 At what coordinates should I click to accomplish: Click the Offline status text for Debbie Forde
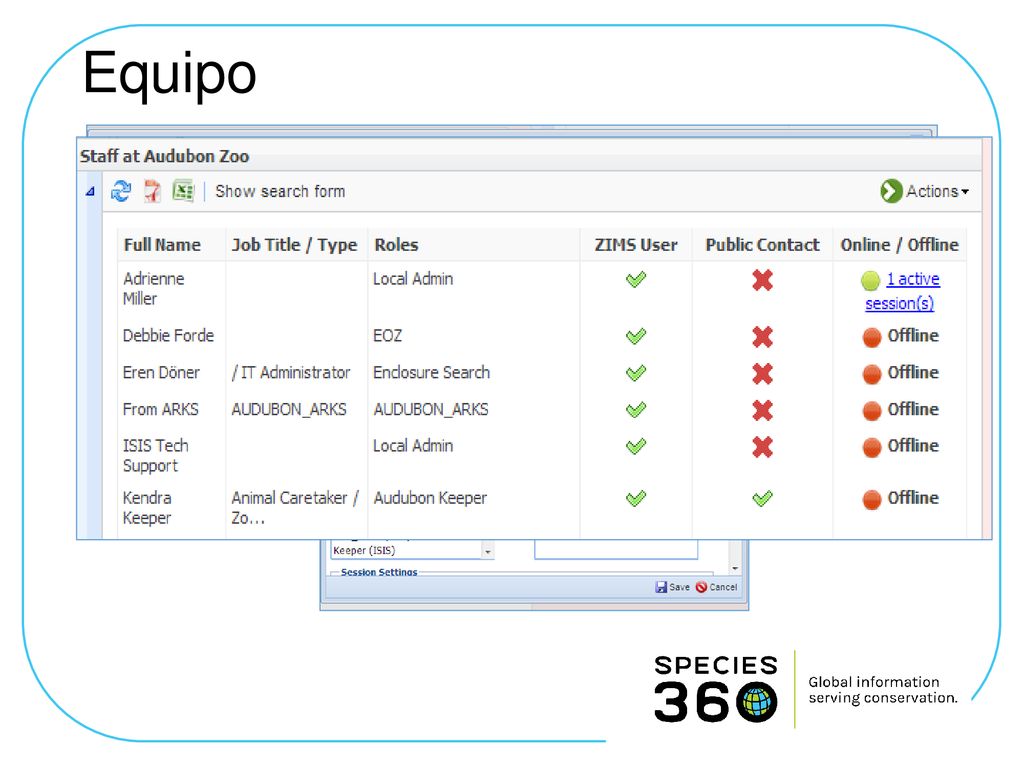(x=913, y=336)
